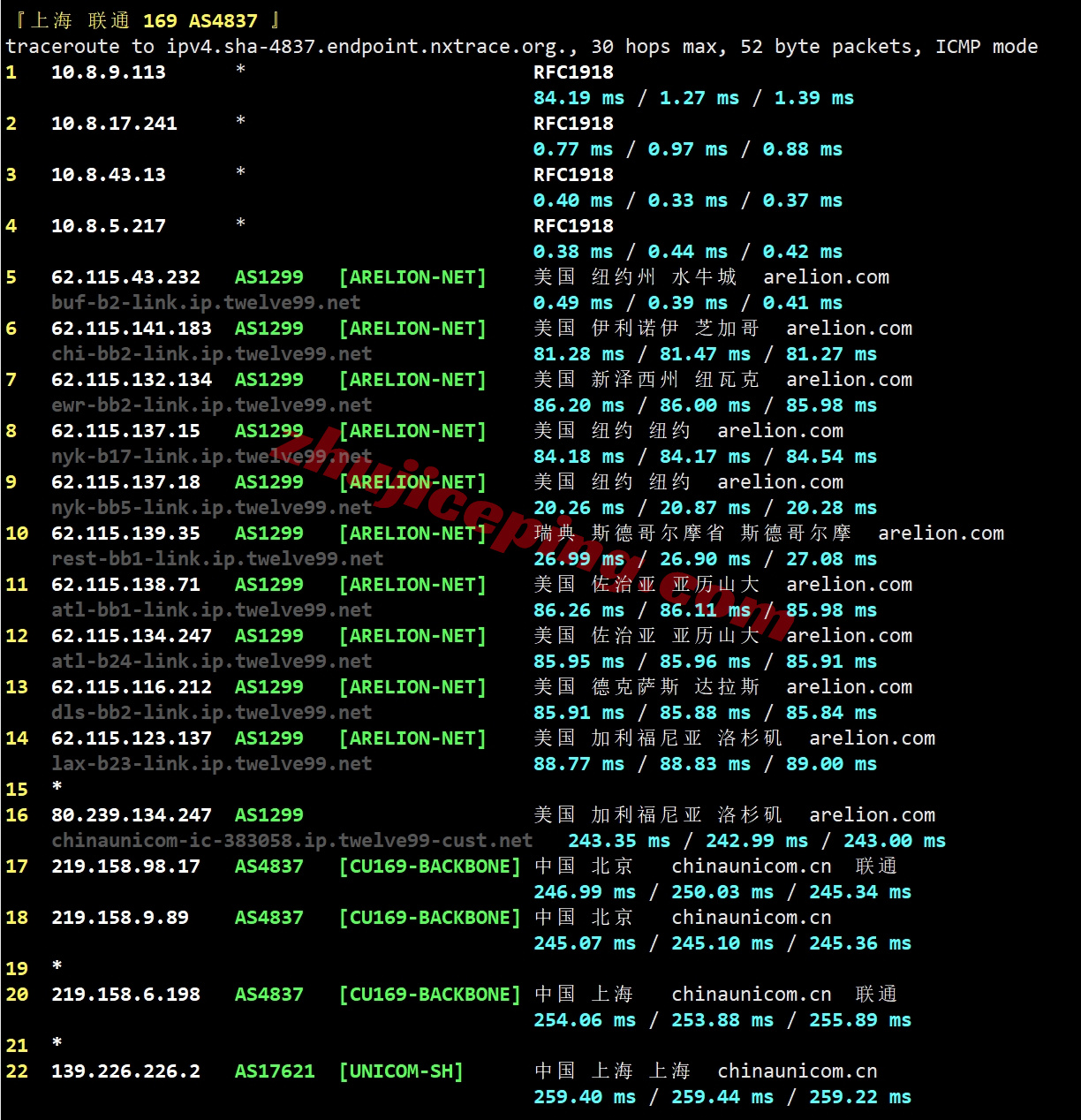Click hop 18 IP 219.158.9.89
This screenshot has height=1120, width=1081.
point(120,918)
